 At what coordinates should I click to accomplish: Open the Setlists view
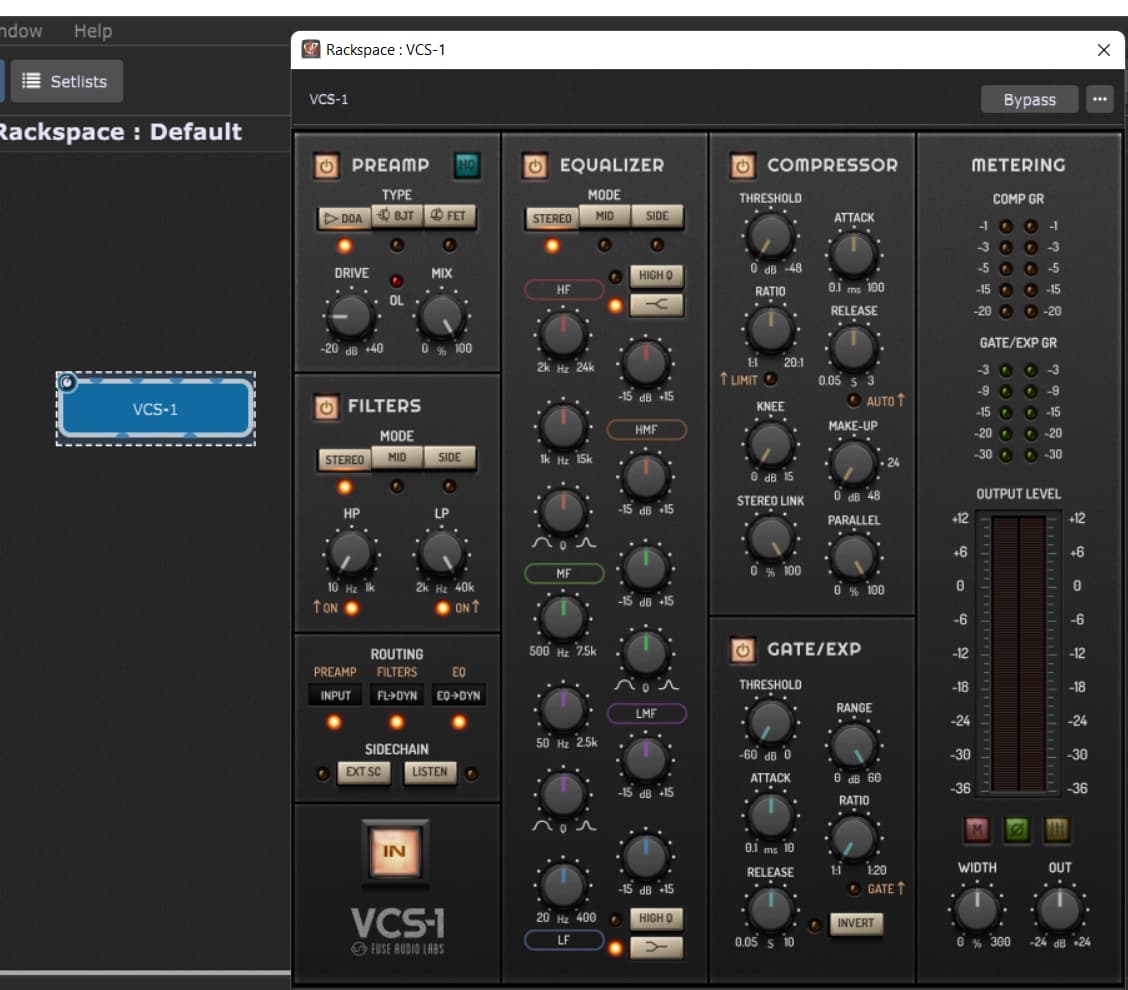click(66, 81)
